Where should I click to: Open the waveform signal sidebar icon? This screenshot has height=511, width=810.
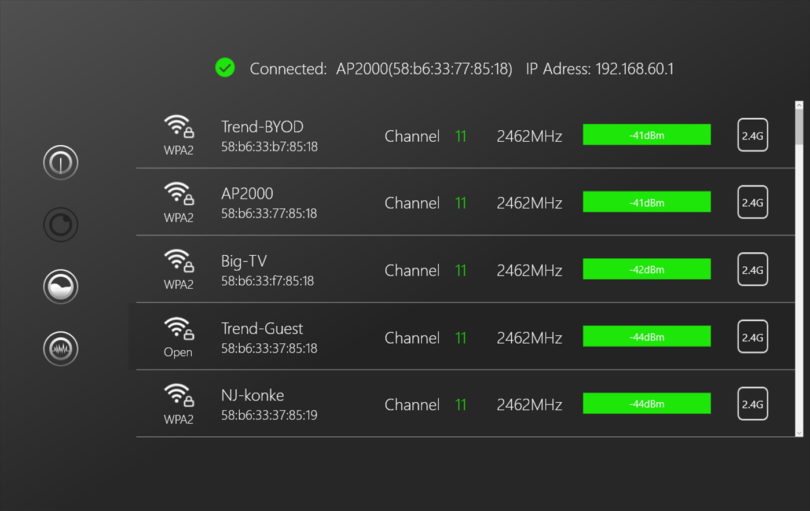click(x=61, y=348)
